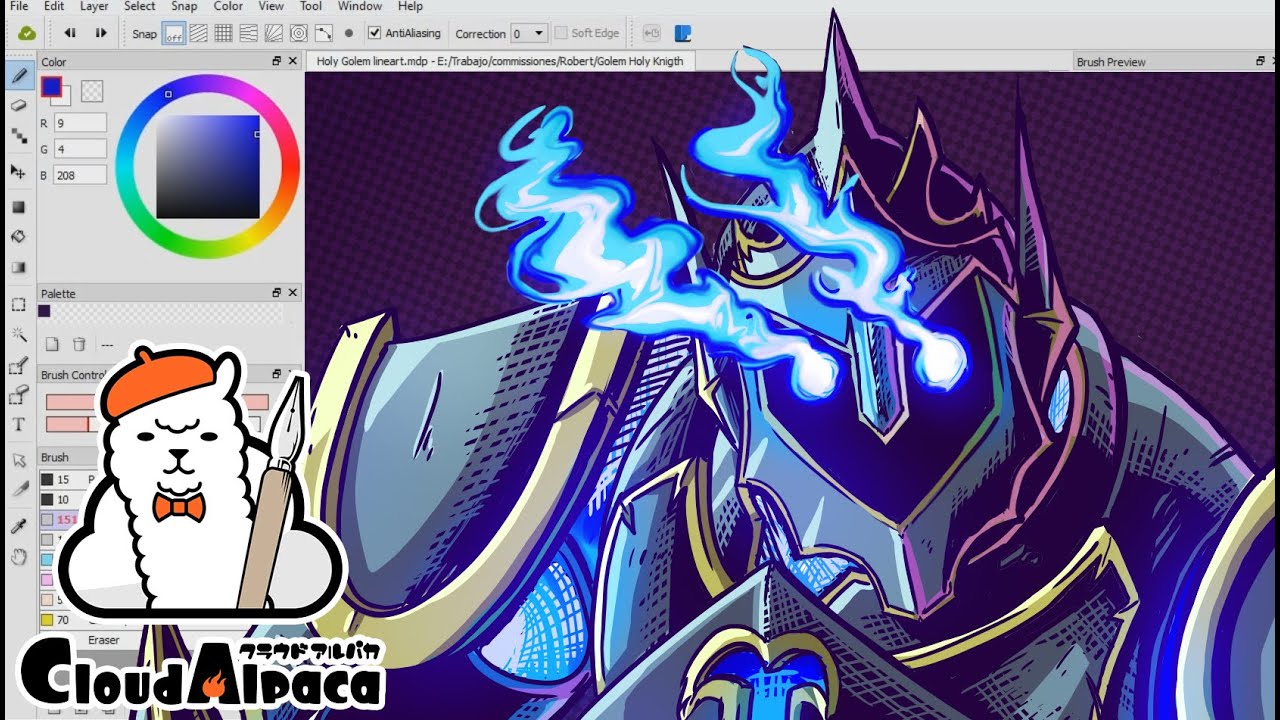Open the Layer menu
The image size is (1280, 720).
tap(94, 6)
